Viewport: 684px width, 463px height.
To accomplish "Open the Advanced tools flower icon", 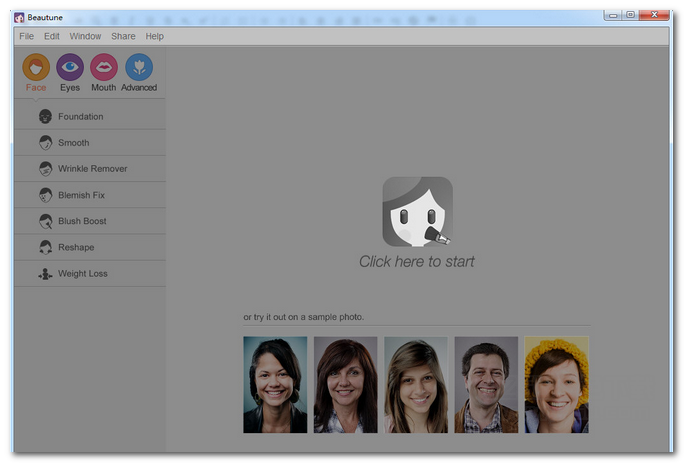I will pyautogui.click(x=139, y=67).
